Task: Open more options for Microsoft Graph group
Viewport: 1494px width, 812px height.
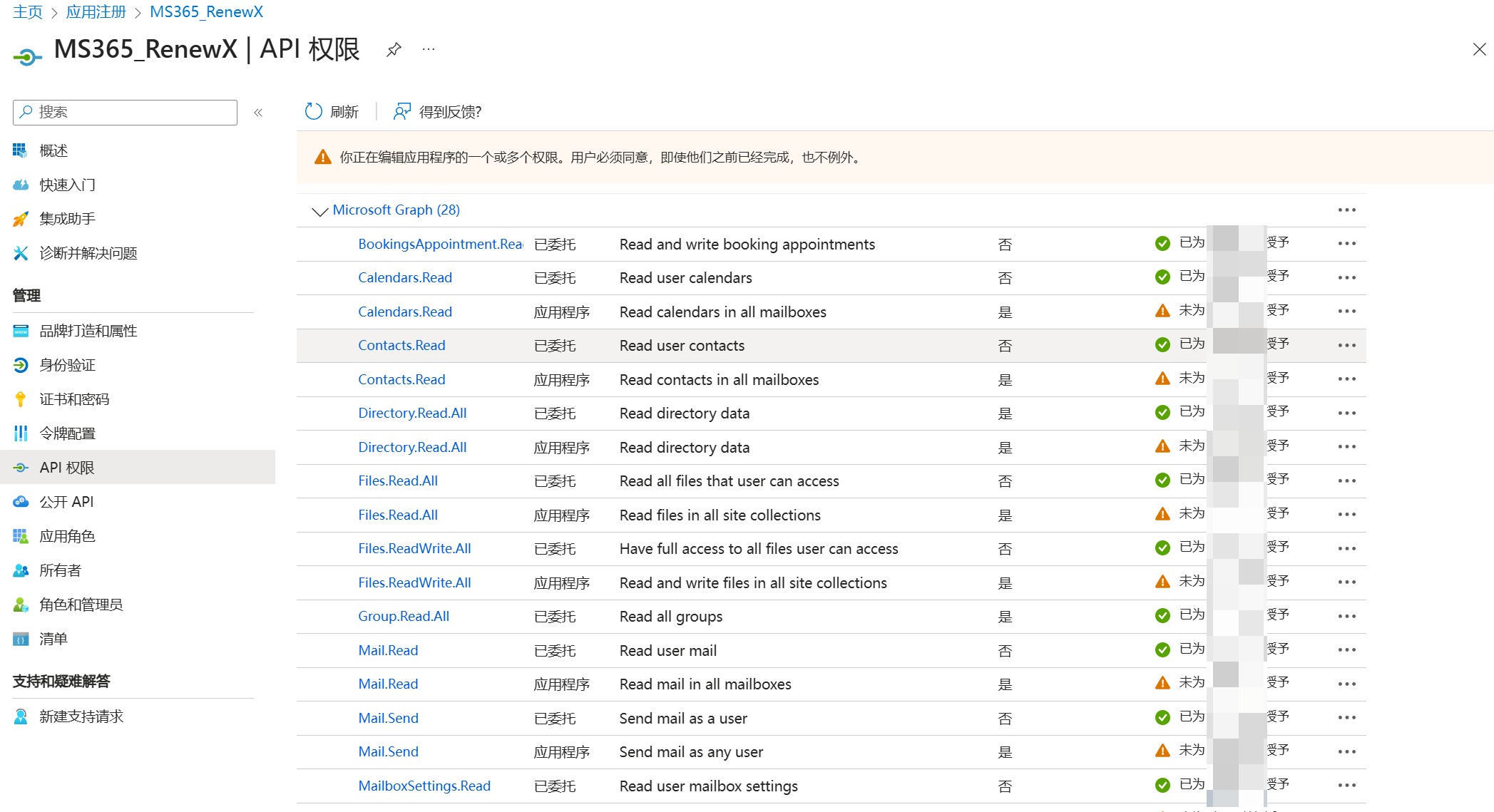Action: point(1346,210)
